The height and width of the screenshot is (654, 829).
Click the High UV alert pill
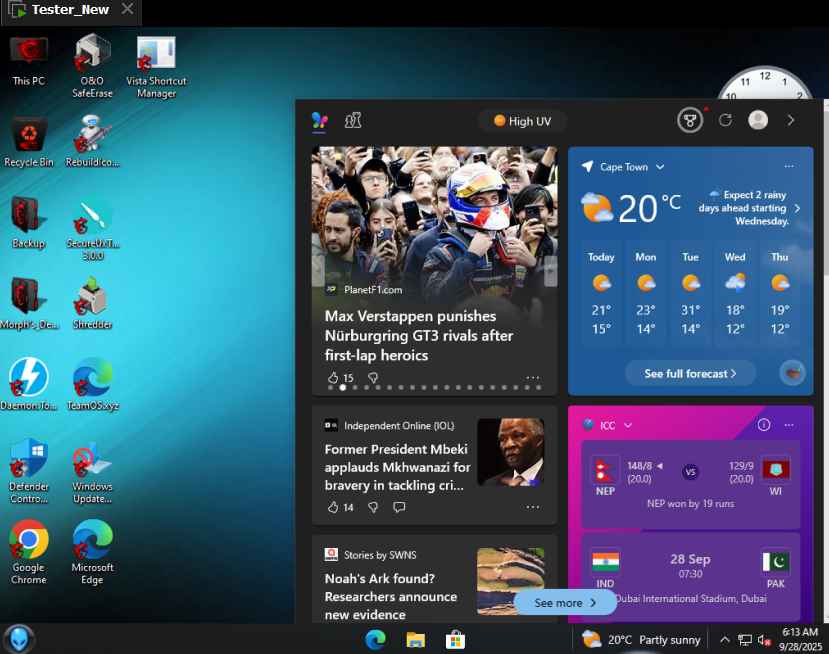click(522, 121)
